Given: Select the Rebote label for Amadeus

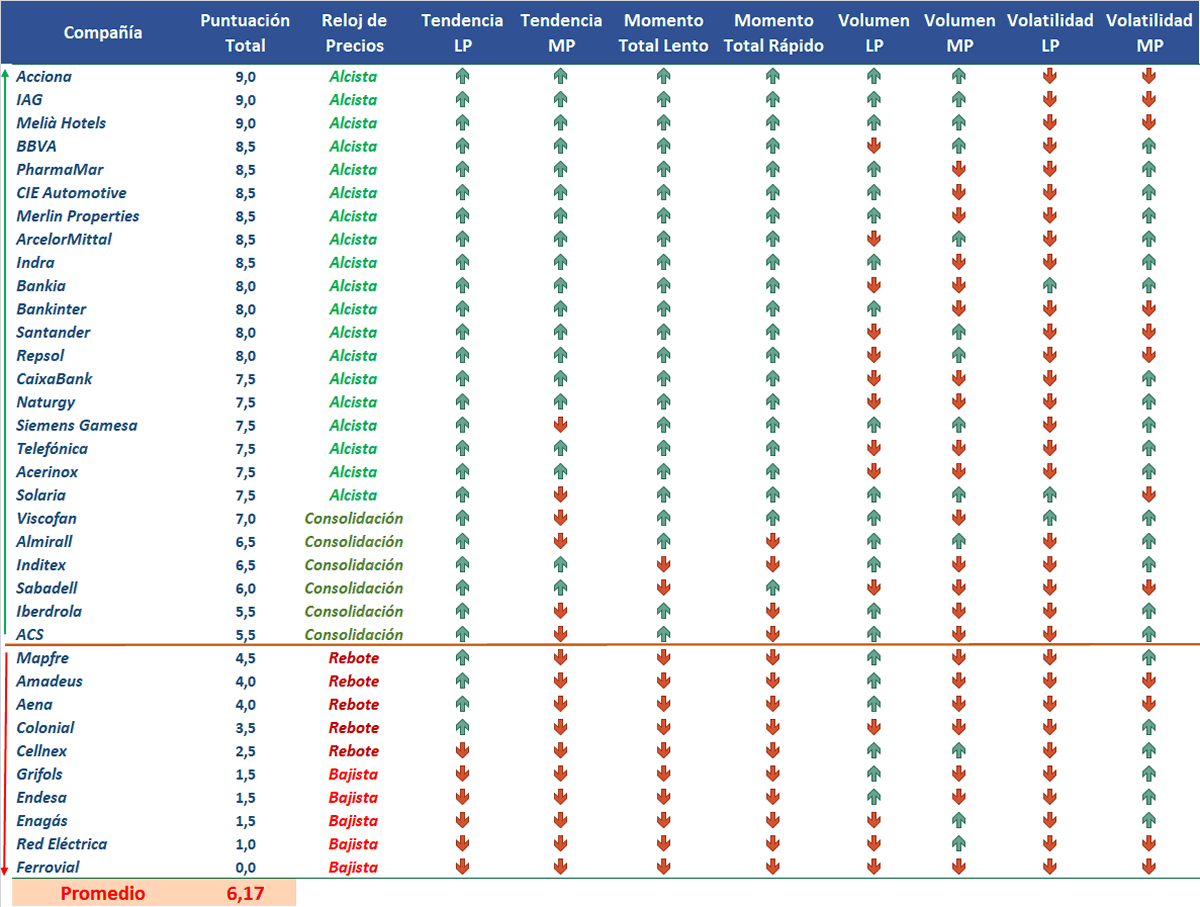Looking at the screenshot, I should pos(353,681).
